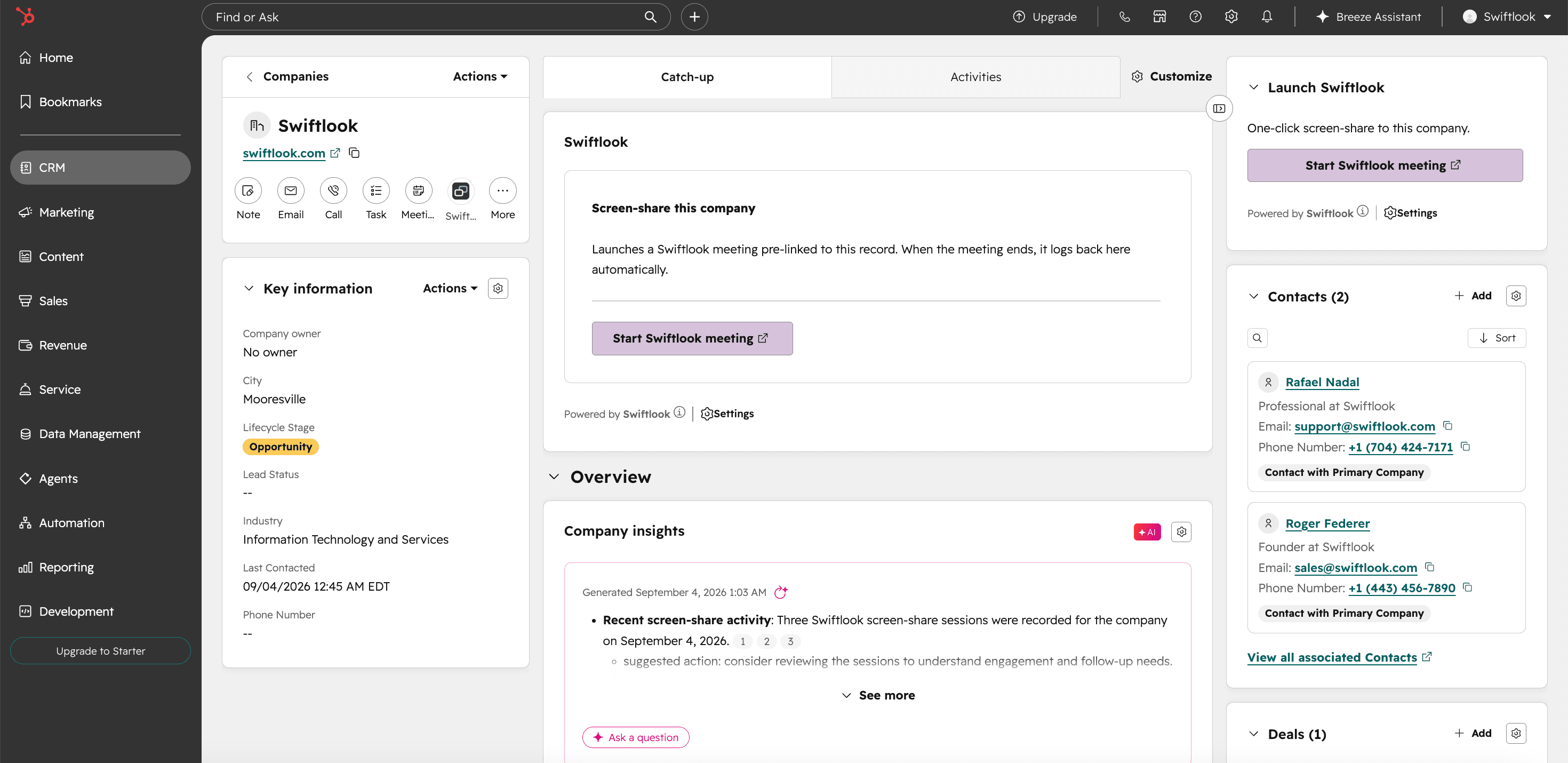Viewport: 1568px width, 763px height.
Task: Click the HubSpot sprocket logo
Action: (25, 16)
